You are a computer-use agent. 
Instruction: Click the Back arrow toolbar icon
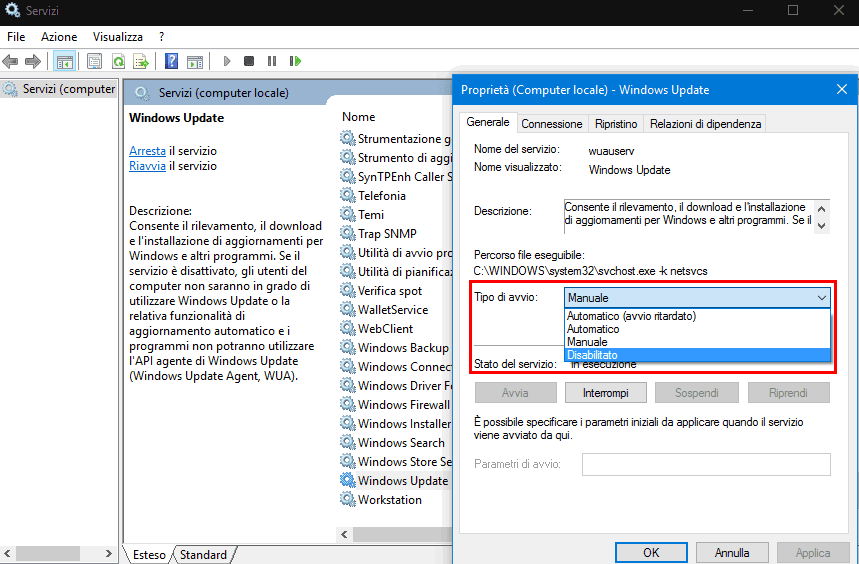click(x=10, y=61)
